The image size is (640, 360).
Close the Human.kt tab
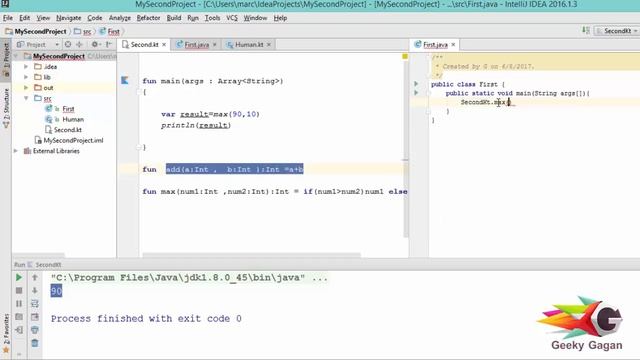point(269,44)
